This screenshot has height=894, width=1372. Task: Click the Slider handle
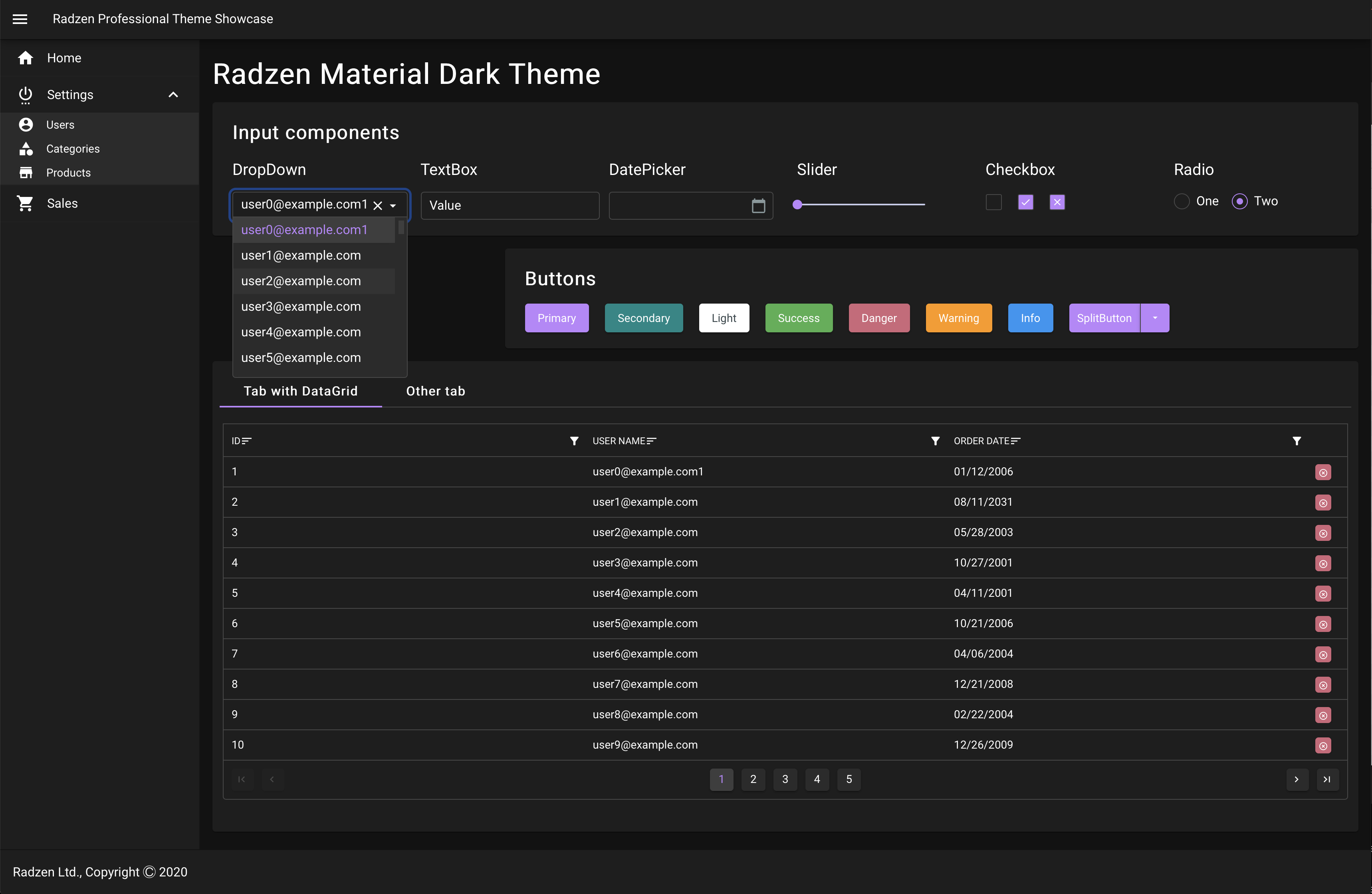point(797,204)
